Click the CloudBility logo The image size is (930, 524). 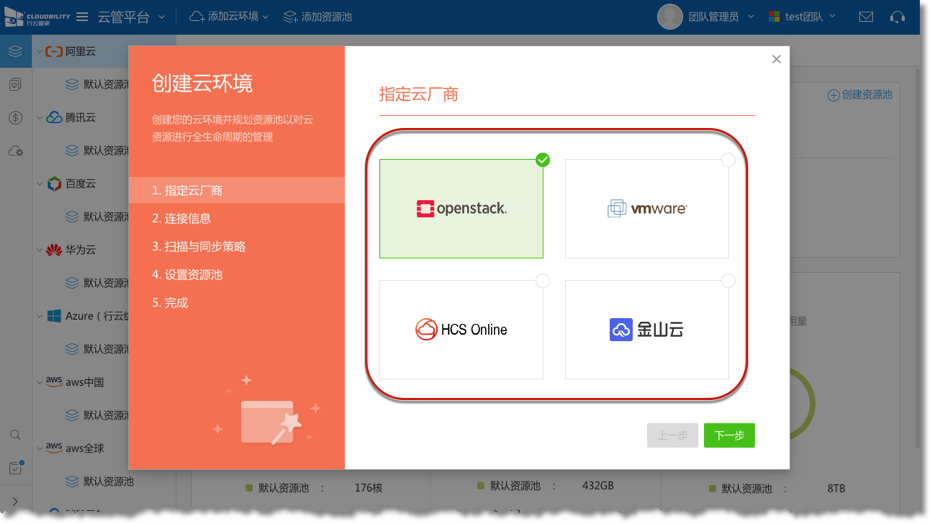[37, 17]
